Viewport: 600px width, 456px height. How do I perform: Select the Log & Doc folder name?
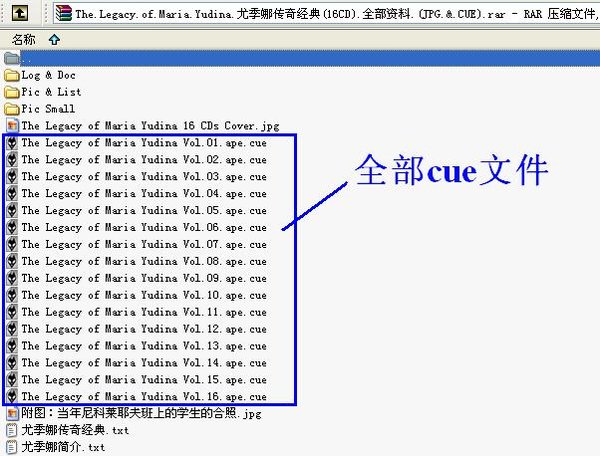pos(49,75)
